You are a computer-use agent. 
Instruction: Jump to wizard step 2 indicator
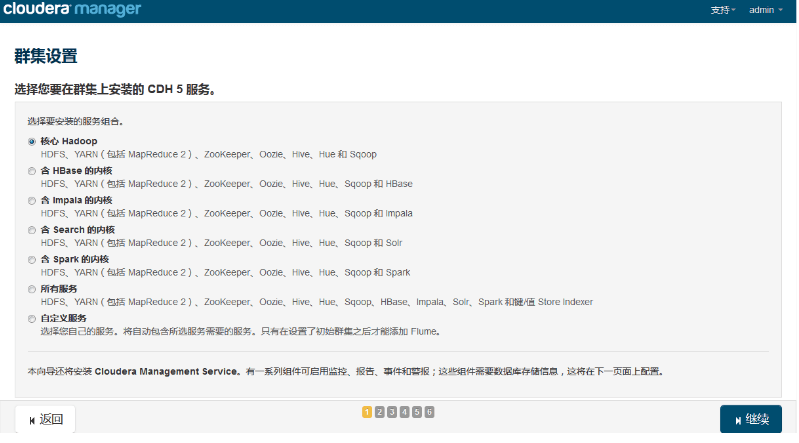(x=380, y=411)
